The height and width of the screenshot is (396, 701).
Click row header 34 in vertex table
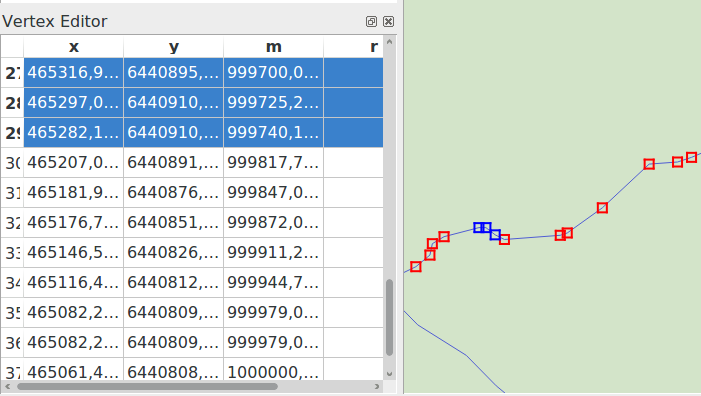[12, 282]
